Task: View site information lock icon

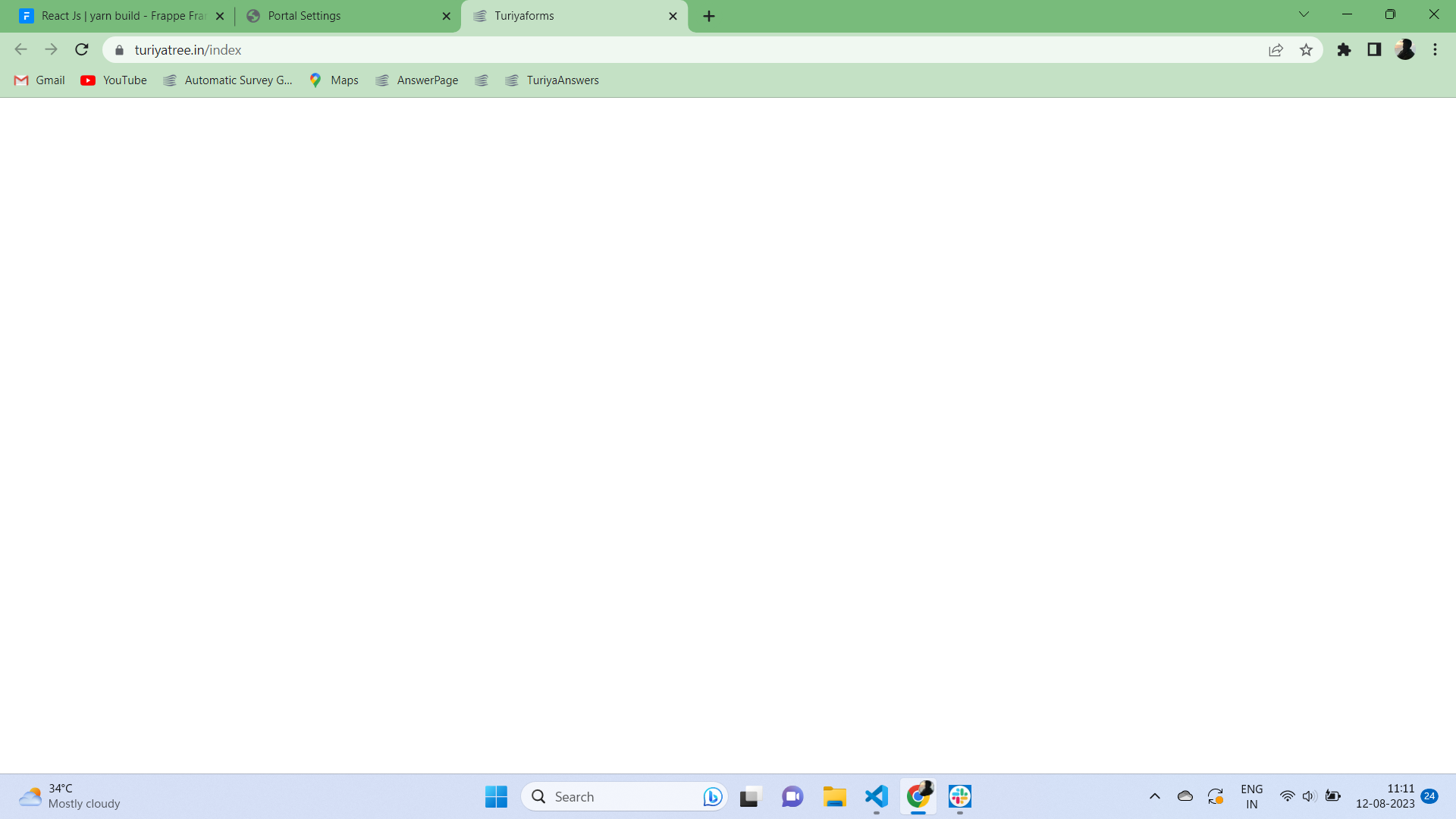Action: tap(119, 50)
